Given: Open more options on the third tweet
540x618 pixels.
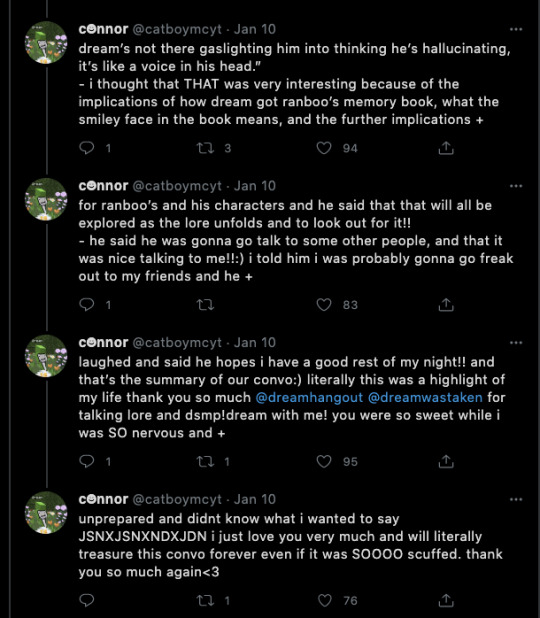Looking at the screenshot, I should 516,343.
